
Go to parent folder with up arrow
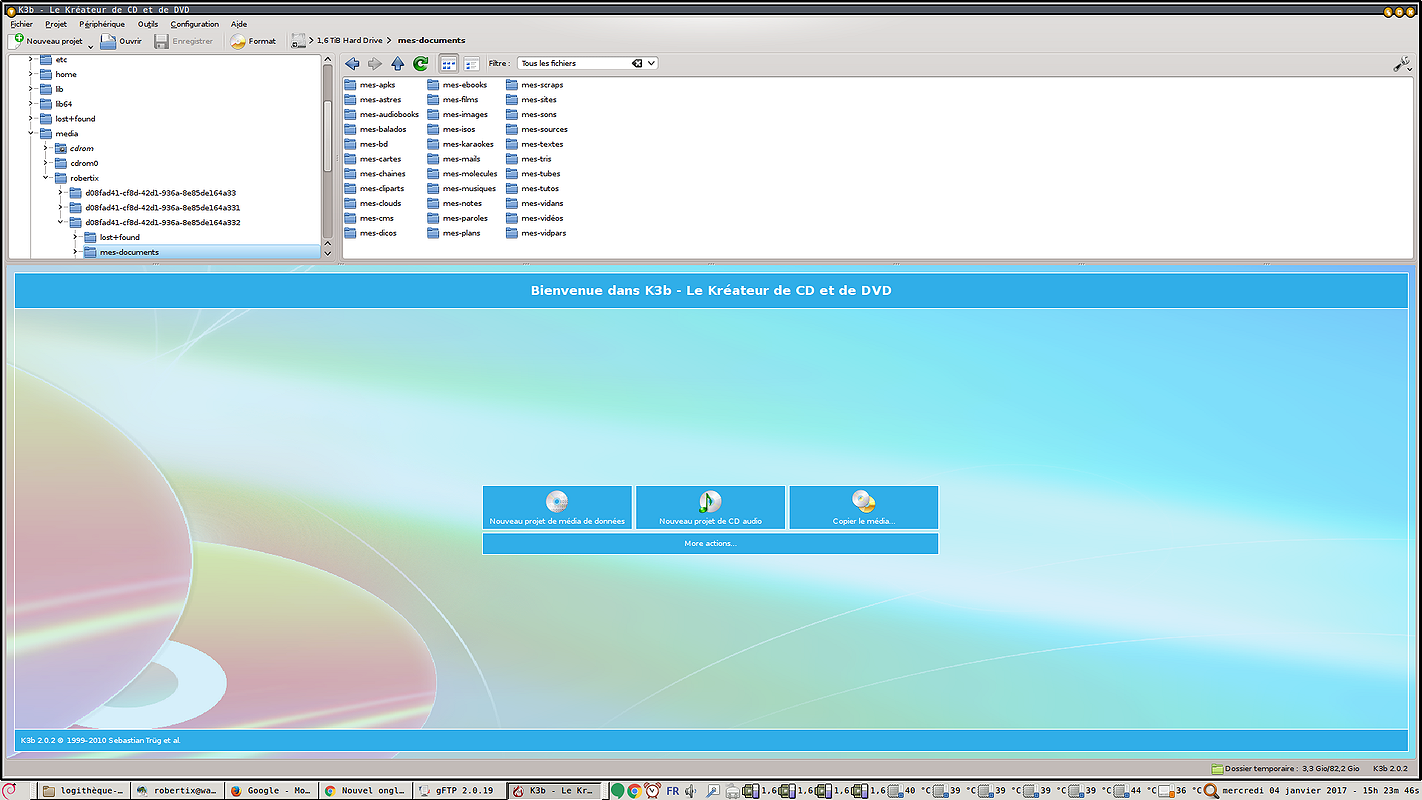398,63
